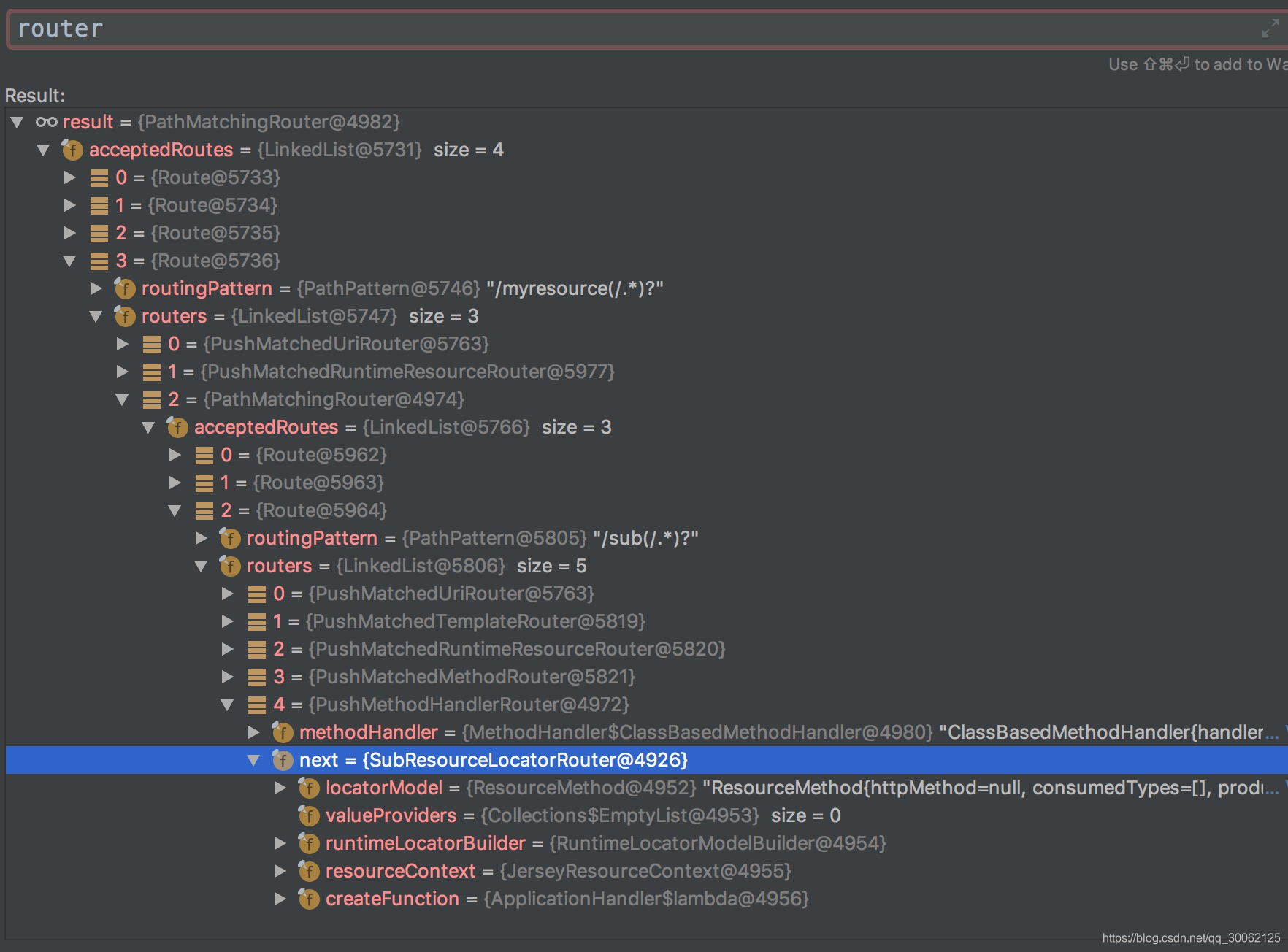The height and width of the screenshot is (952, 1288).
Task: Collapse Route@5736 entry
Action: tap(69, 261)
